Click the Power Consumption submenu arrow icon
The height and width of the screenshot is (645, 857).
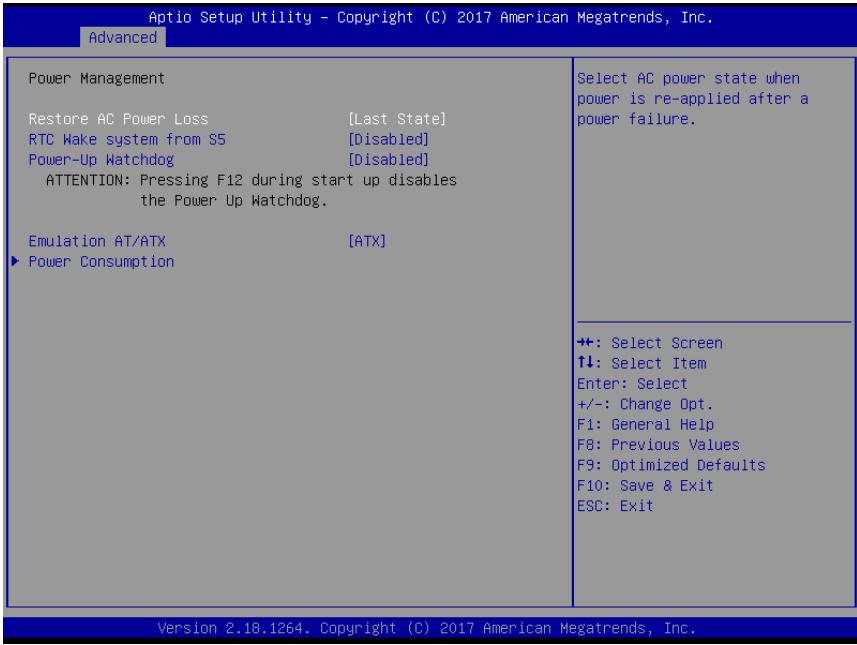point(15,261)
